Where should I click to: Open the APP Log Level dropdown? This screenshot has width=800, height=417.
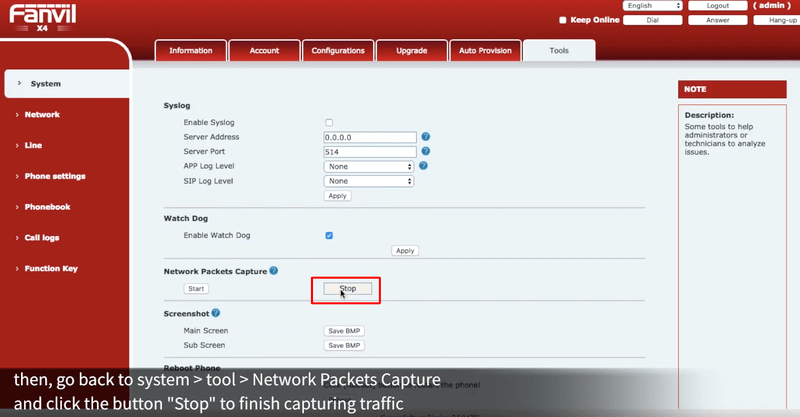pos(368,166)
